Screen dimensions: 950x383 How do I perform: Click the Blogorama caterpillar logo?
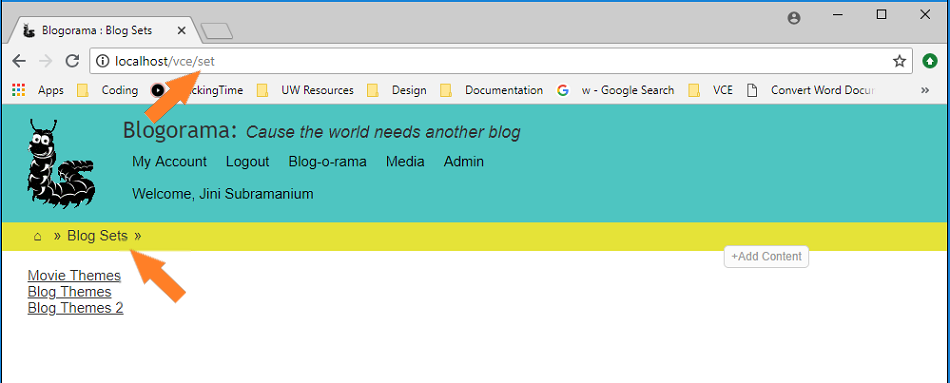click(61, 164)
